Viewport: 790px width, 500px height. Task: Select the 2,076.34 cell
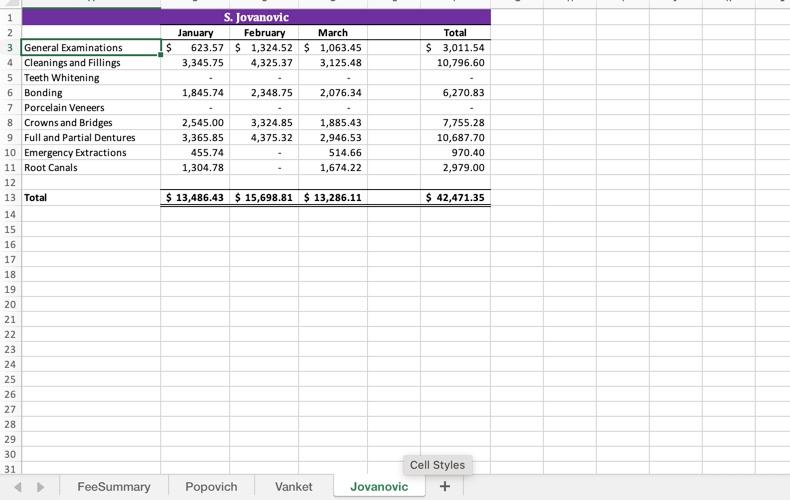point(333,93)
